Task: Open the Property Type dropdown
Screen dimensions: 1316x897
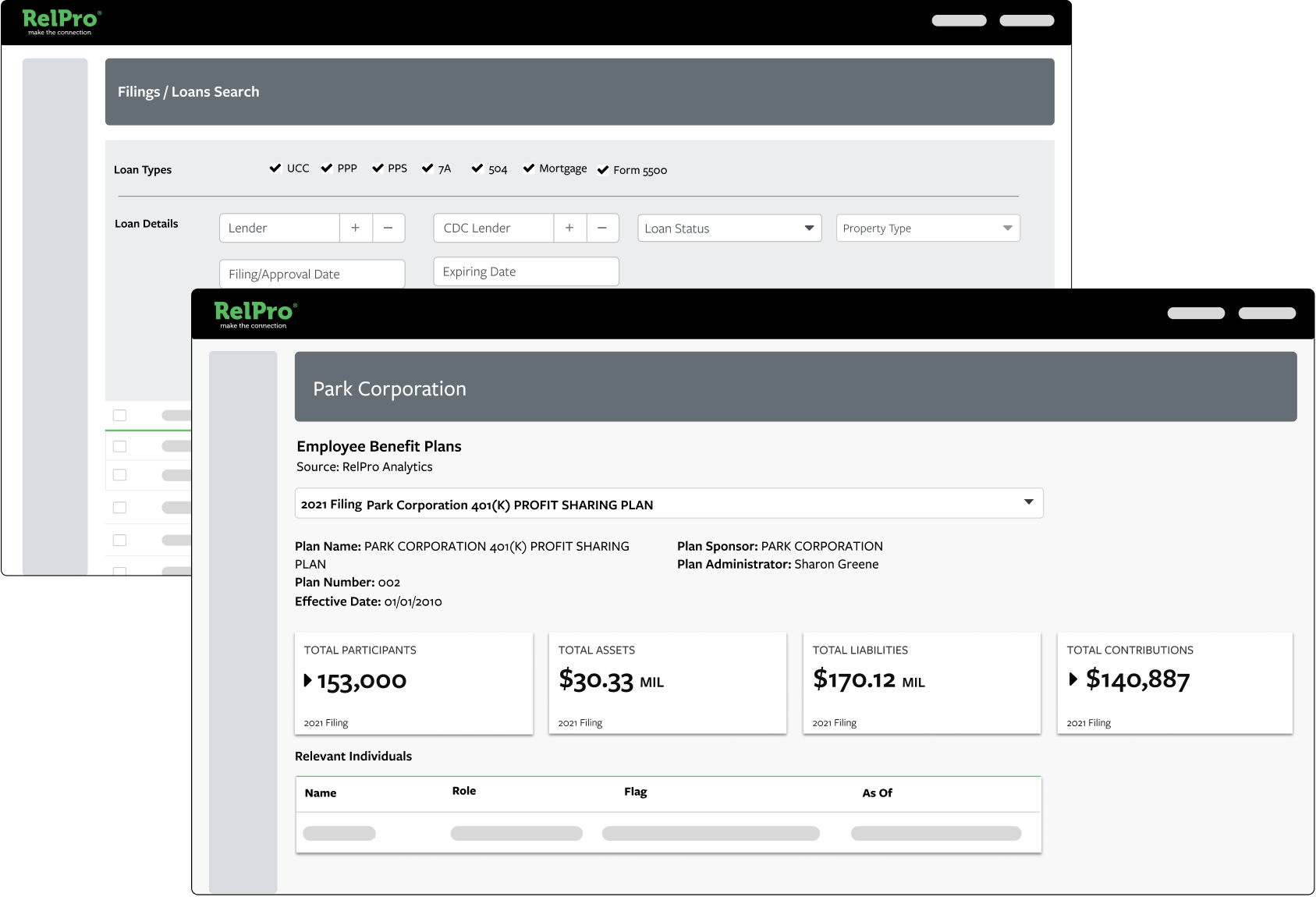Action: pos(928,228)
